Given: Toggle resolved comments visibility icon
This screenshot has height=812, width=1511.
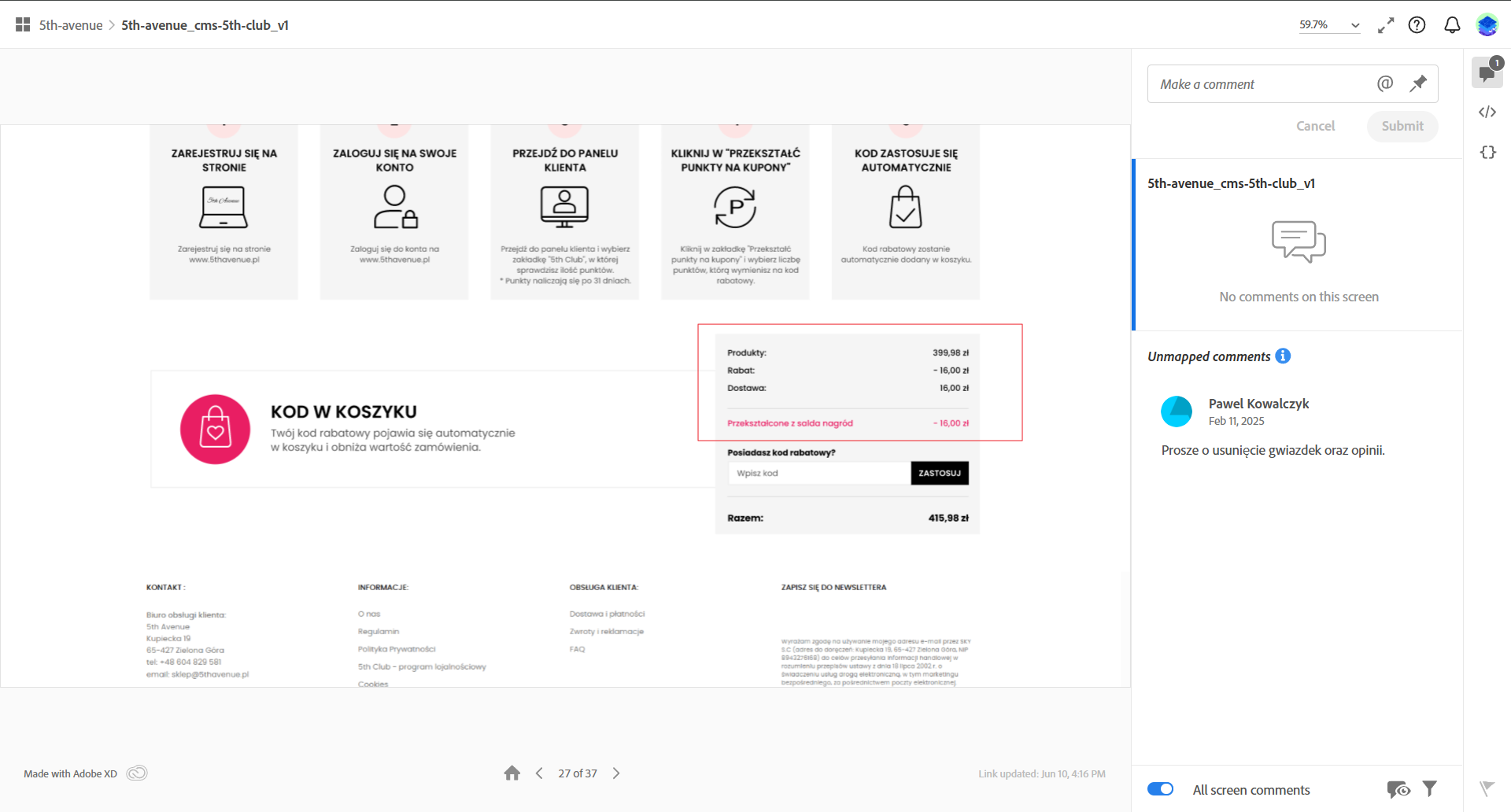Looking at the screenshot, I should [1398, 789].
